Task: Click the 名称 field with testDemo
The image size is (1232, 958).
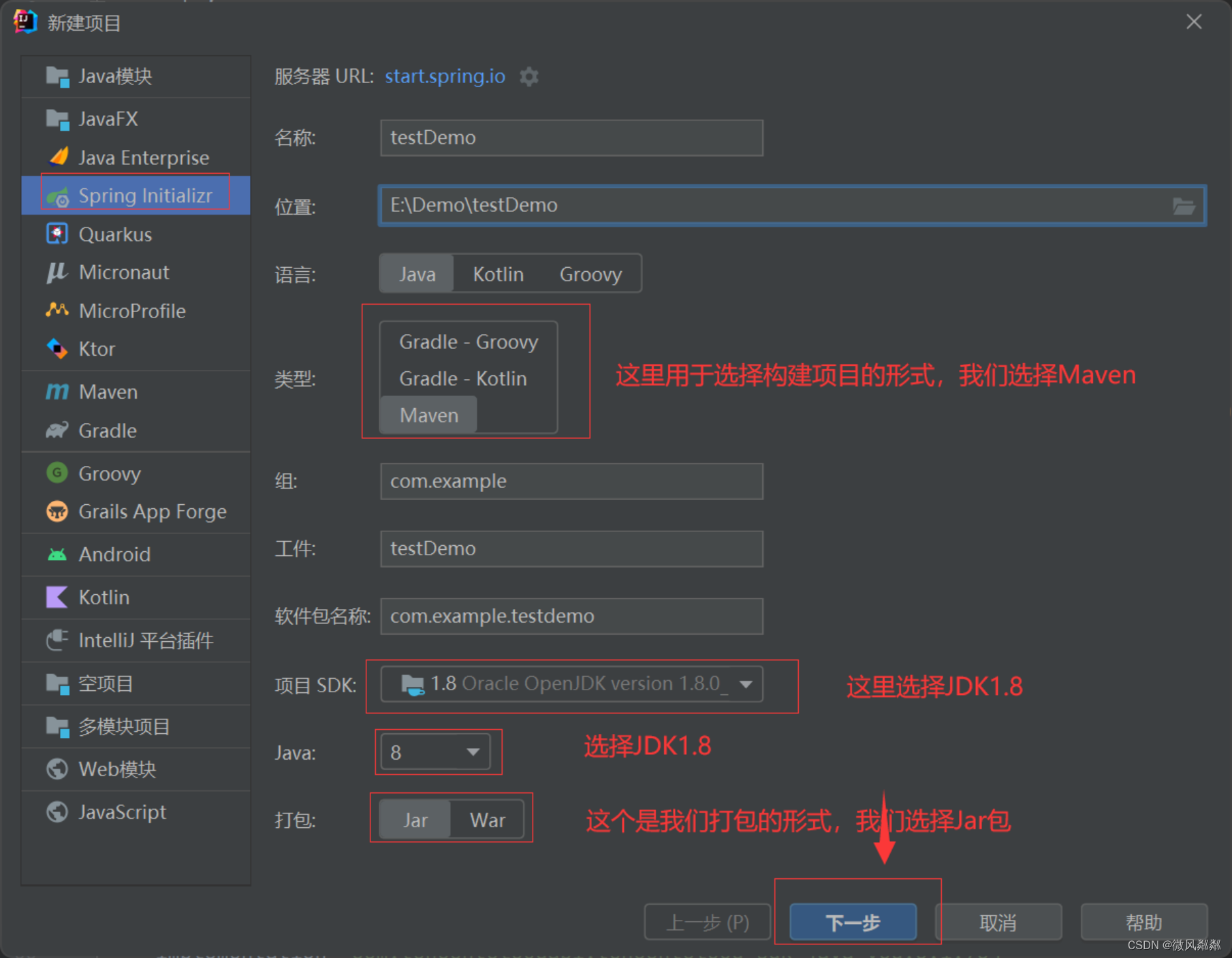Action: [x=572, y=138]
